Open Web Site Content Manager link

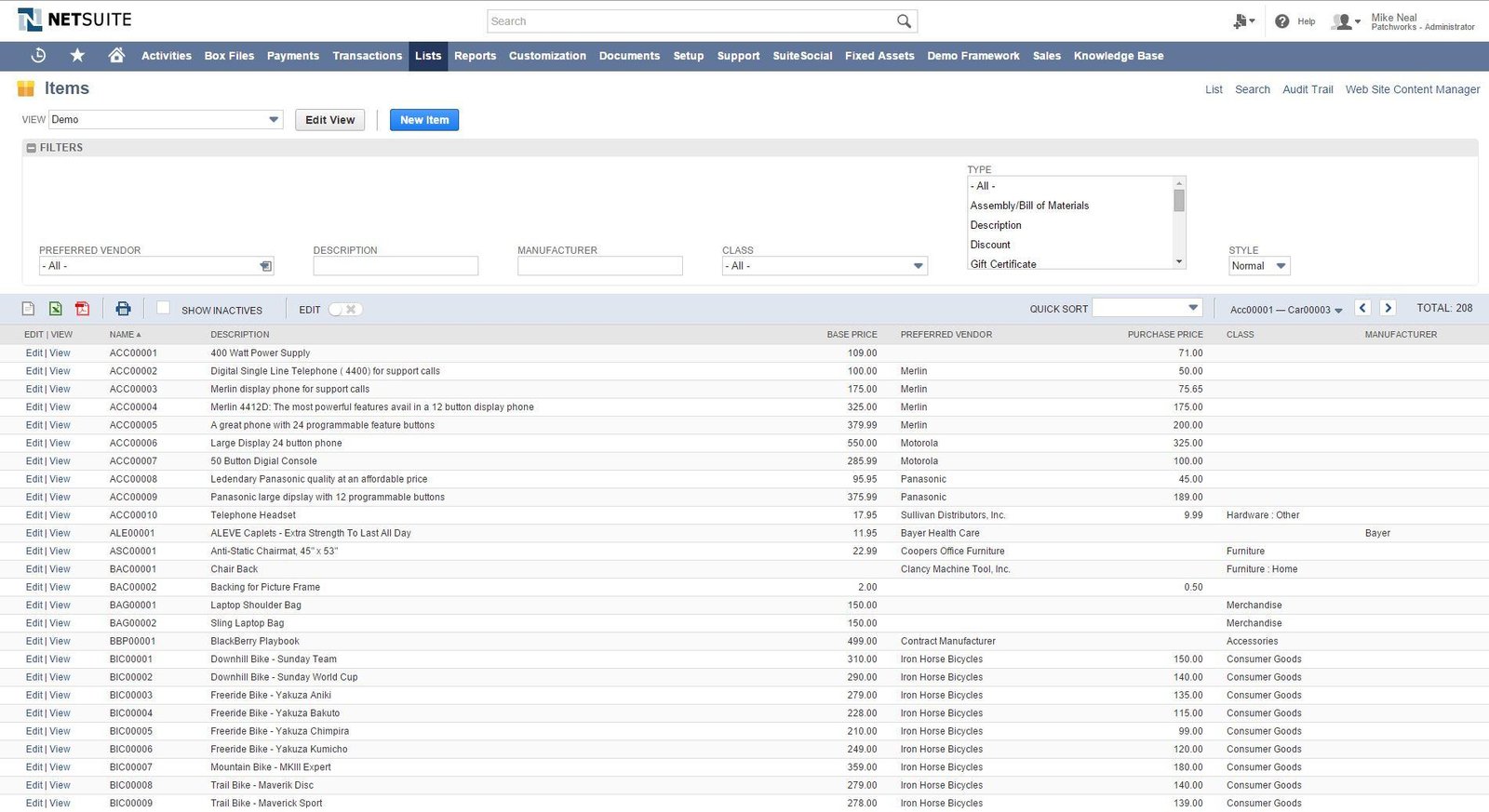(1413, 89)
